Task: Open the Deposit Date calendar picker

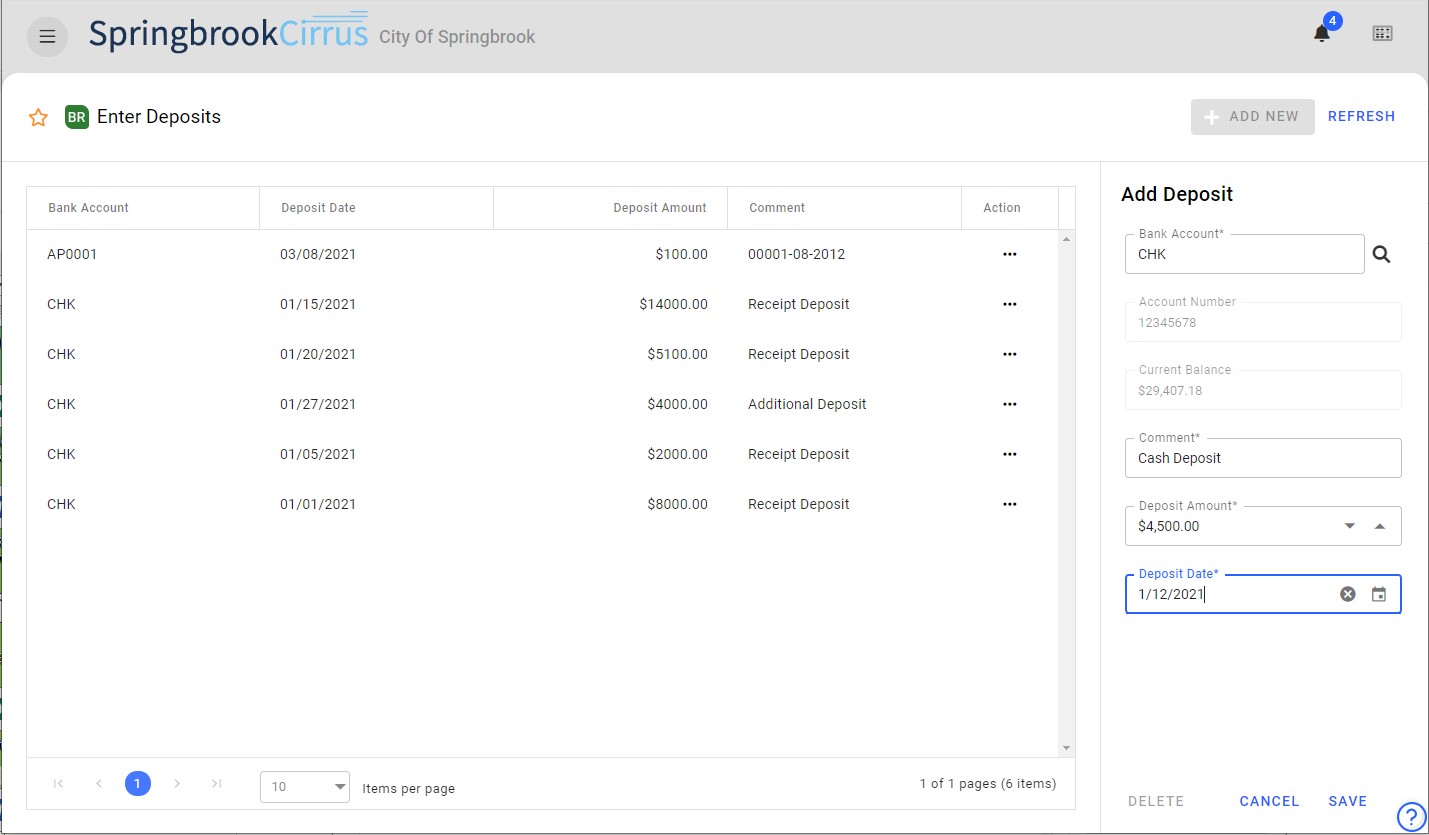Action: tap(1379, 594)
